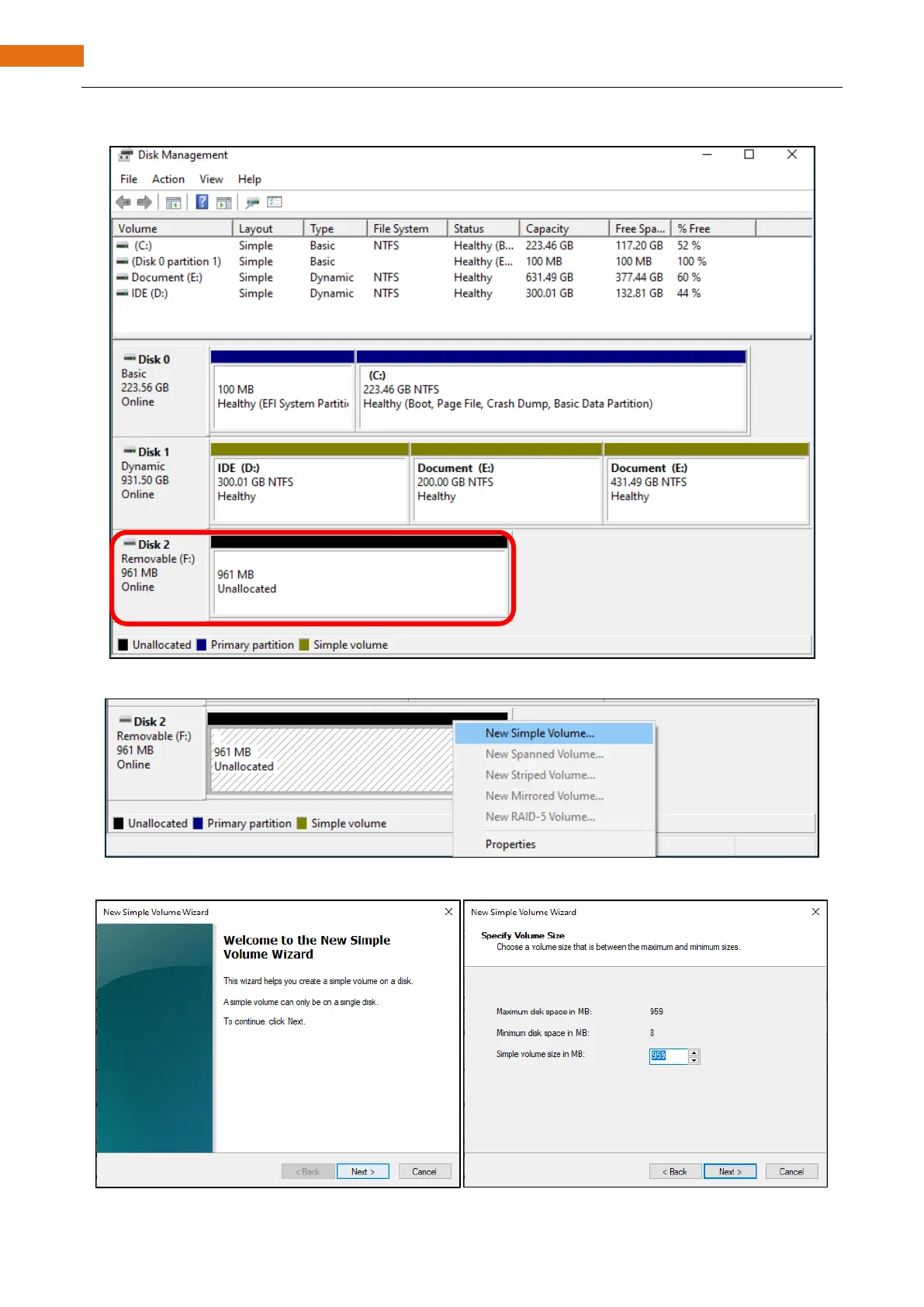Select the Document (E:) 431.49 GB block

click(706, 483)
